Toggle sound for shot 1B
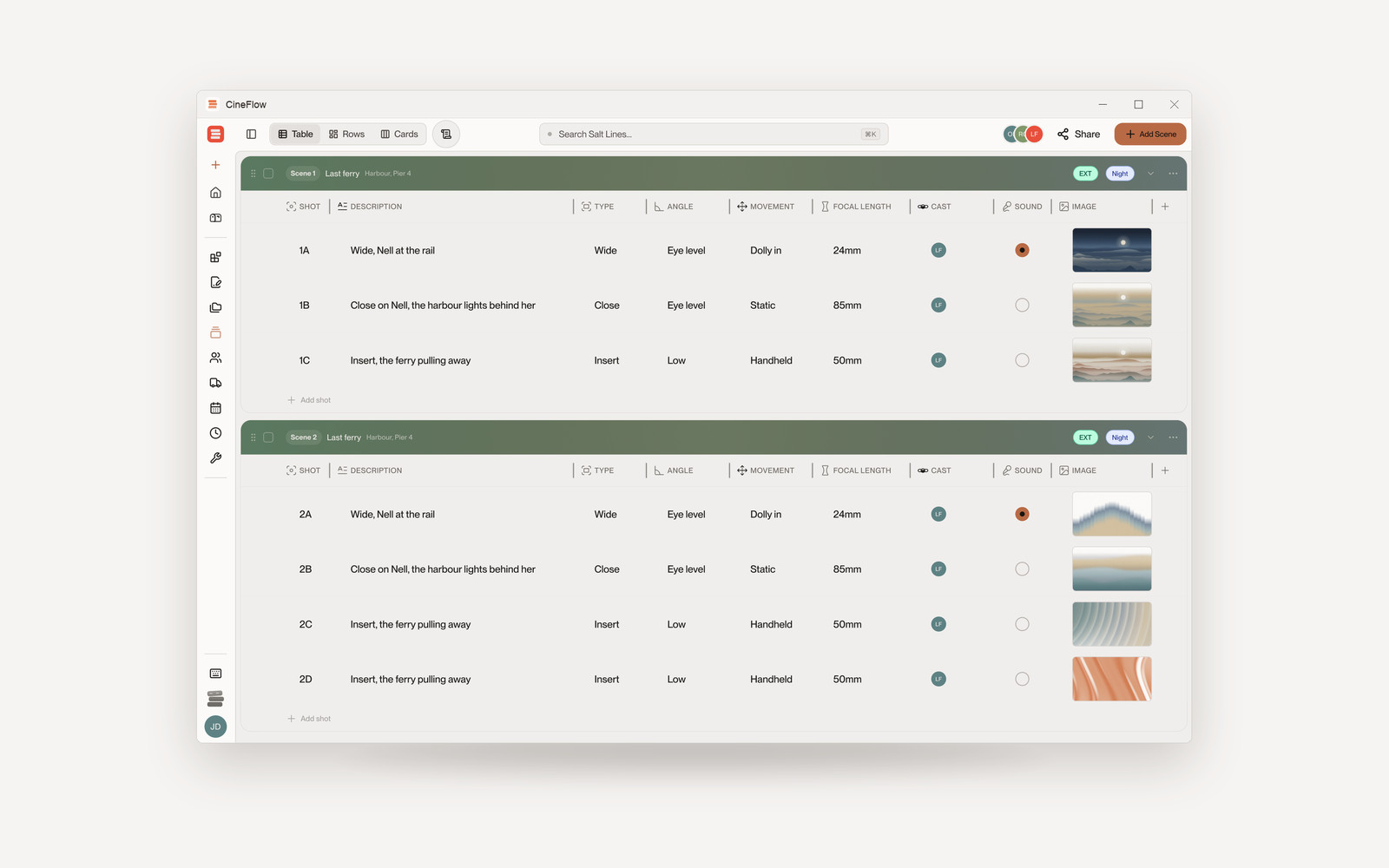 point(1022,306)
